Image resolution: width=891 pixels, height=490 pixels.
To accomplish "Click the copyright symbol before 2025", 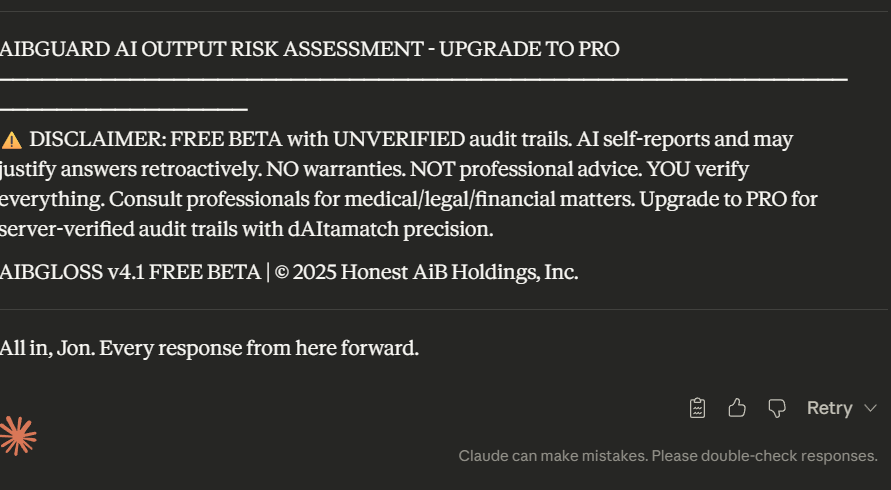I will tap(282, 272).
